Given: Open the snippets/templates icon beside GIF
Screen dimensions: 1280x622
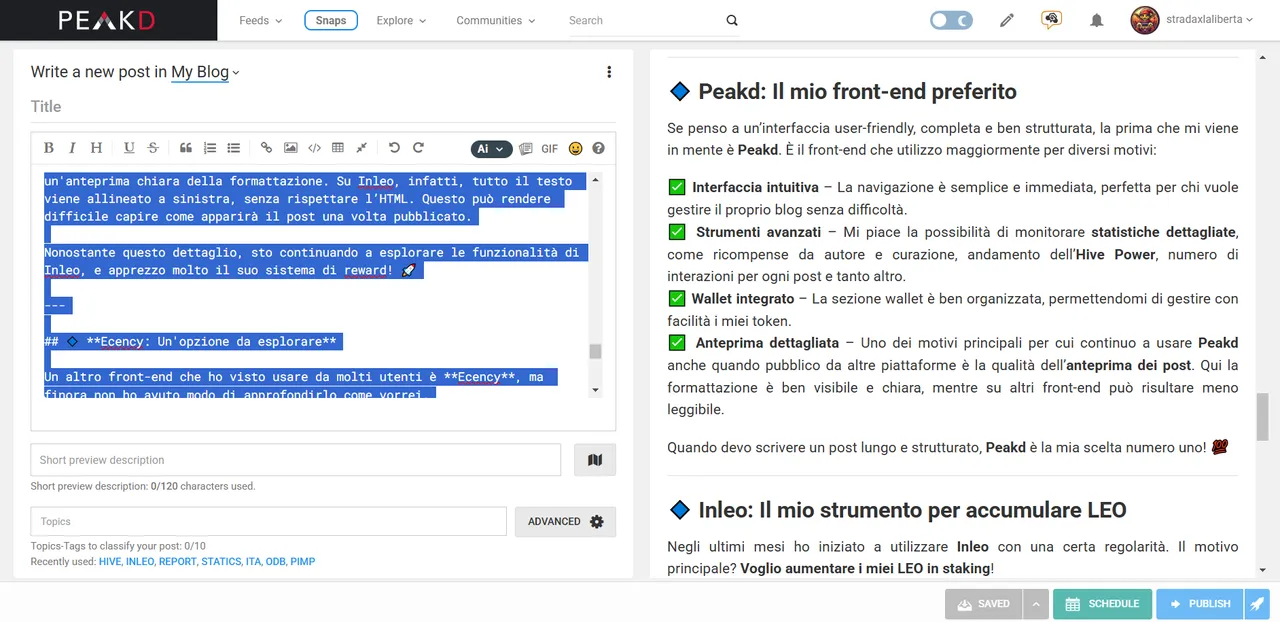Looking at the screenshot, I should point(526,148).
